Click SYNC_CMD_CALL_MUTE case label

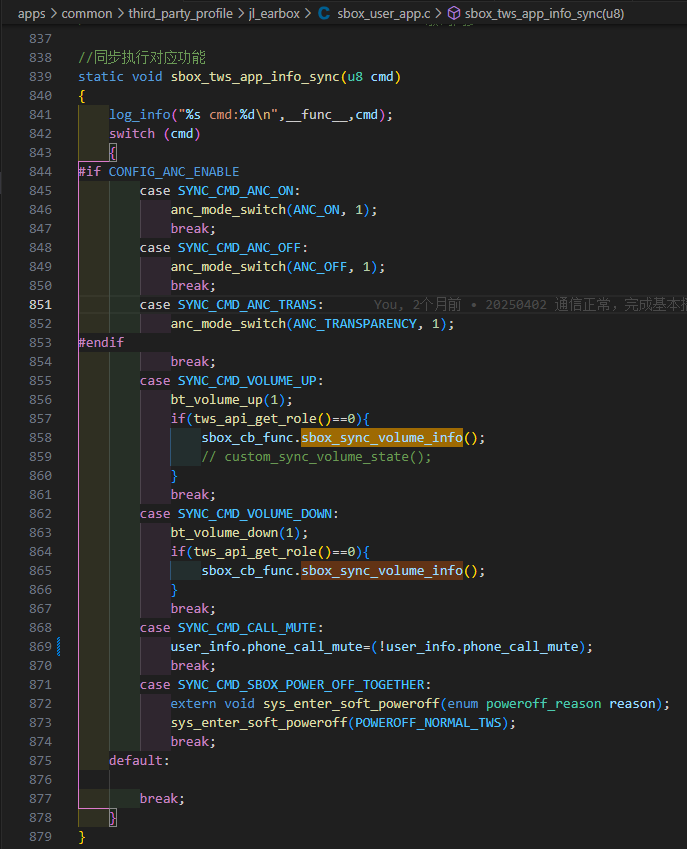click(x=247, y=628)
